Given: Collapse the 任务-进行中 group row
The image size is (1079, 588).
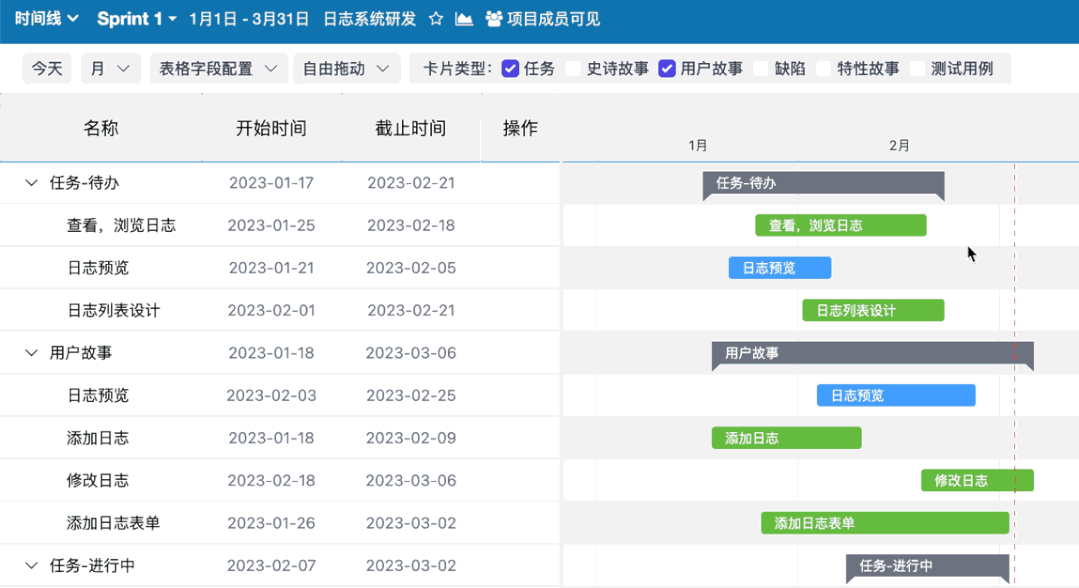Looking at the screenshot, I should (31, 565).
